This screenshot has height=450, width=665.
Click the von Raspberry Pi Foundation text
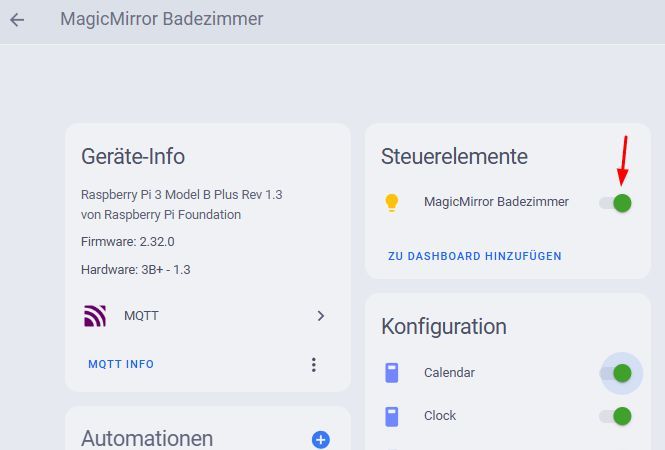(x=161, y=215)
